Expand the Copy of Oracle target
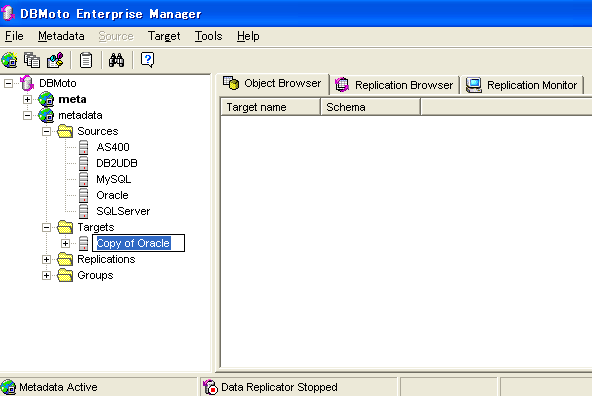The height and width of the screenshot is (396, 592). (x=65, y=243)
